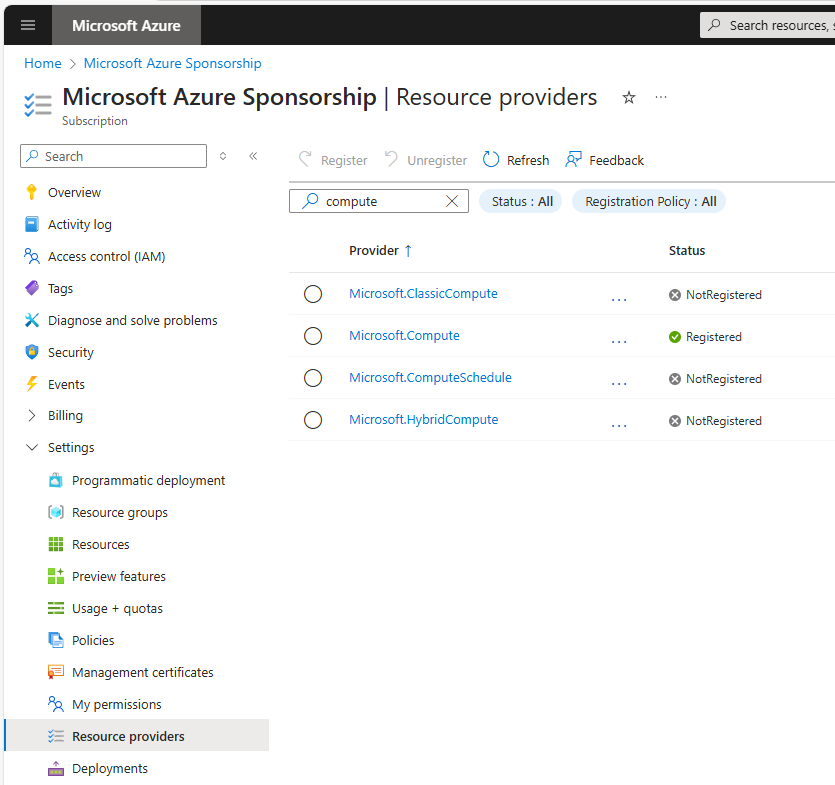Open Diagnose and solve problems

(133, 320)
